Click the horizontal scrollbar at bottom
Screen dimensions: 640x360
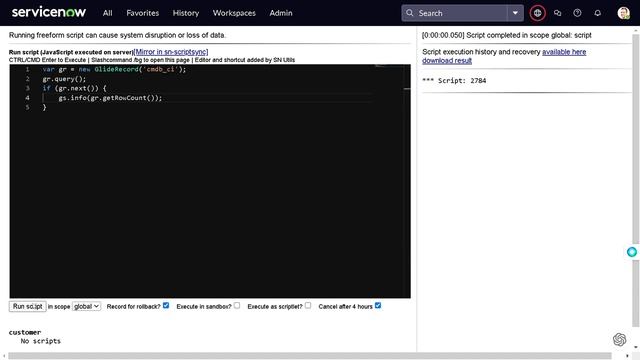tap(309, 356)
